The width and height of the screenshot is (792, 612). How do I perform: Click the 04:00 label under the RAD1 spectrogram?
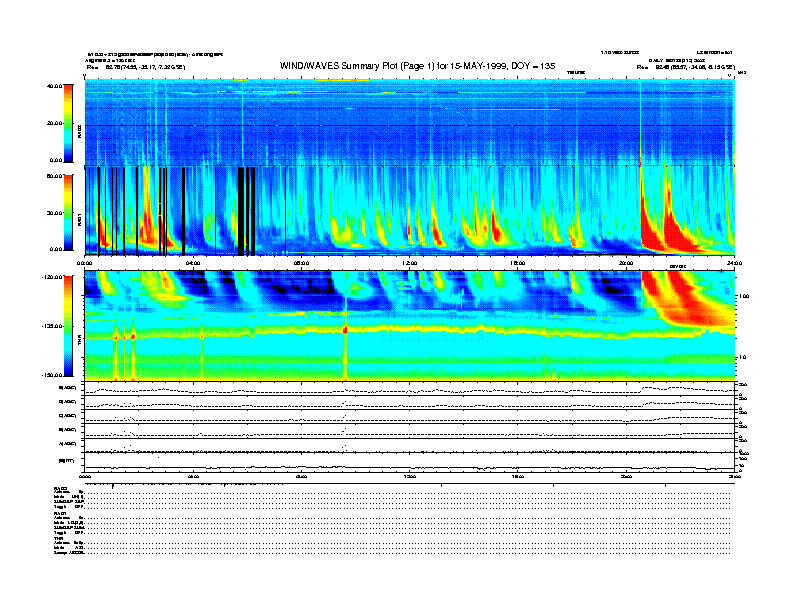(x=193, y=263)
